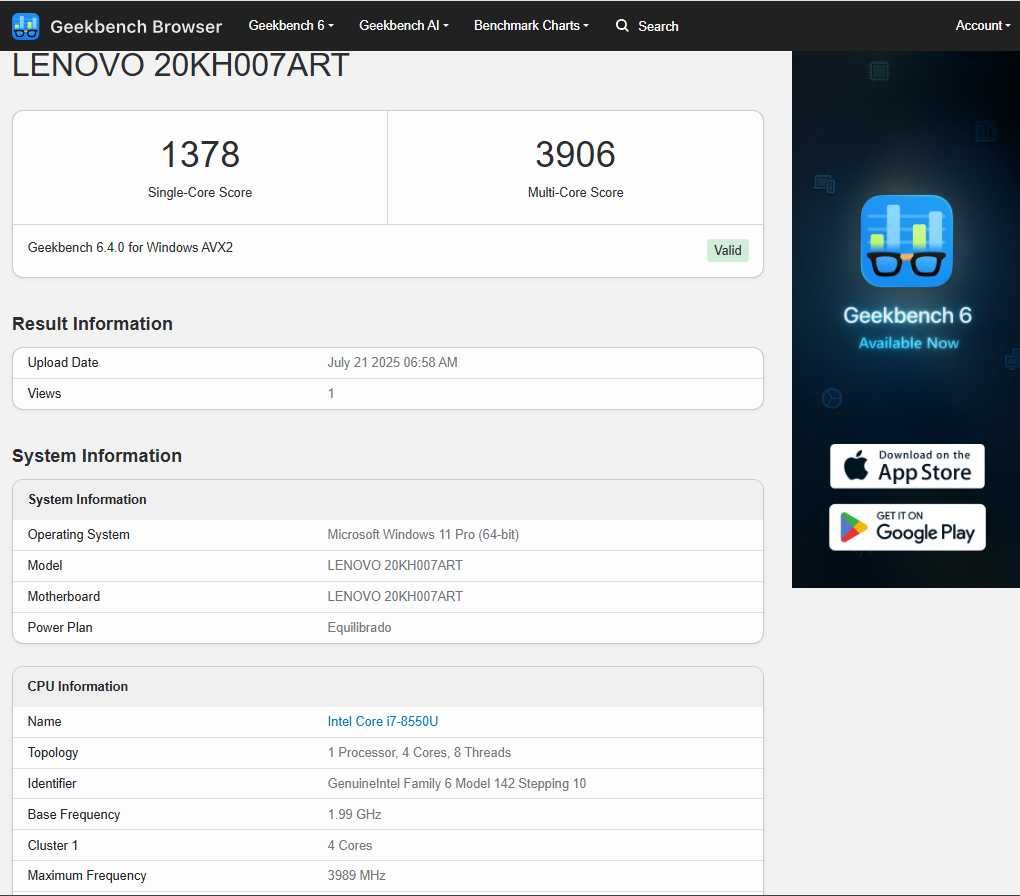Expand the Benchmark Charts menu

pos(531,25)
